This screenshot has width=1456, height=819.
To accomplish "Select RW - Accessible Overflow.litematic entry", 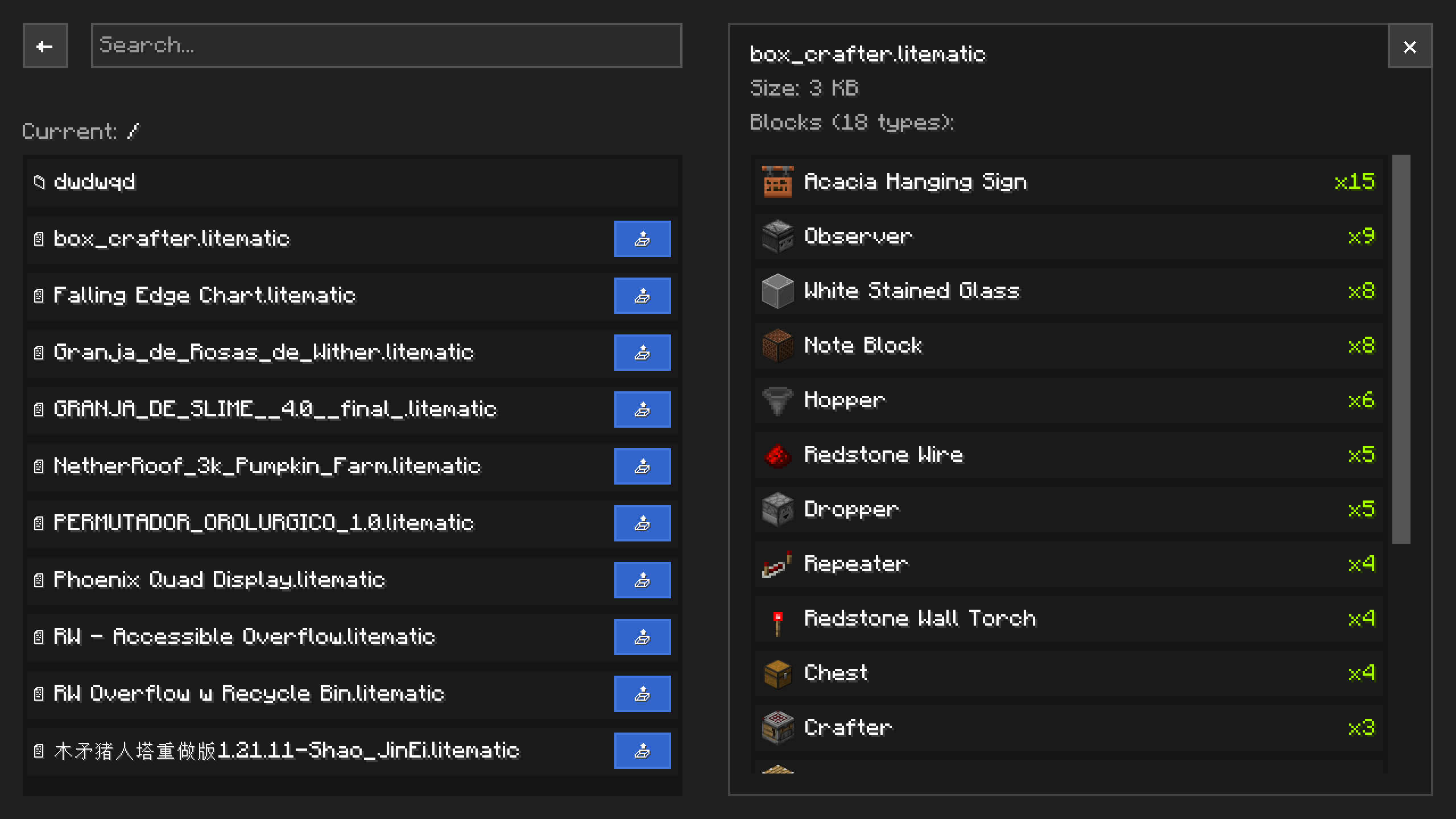I will coord(245,637).
